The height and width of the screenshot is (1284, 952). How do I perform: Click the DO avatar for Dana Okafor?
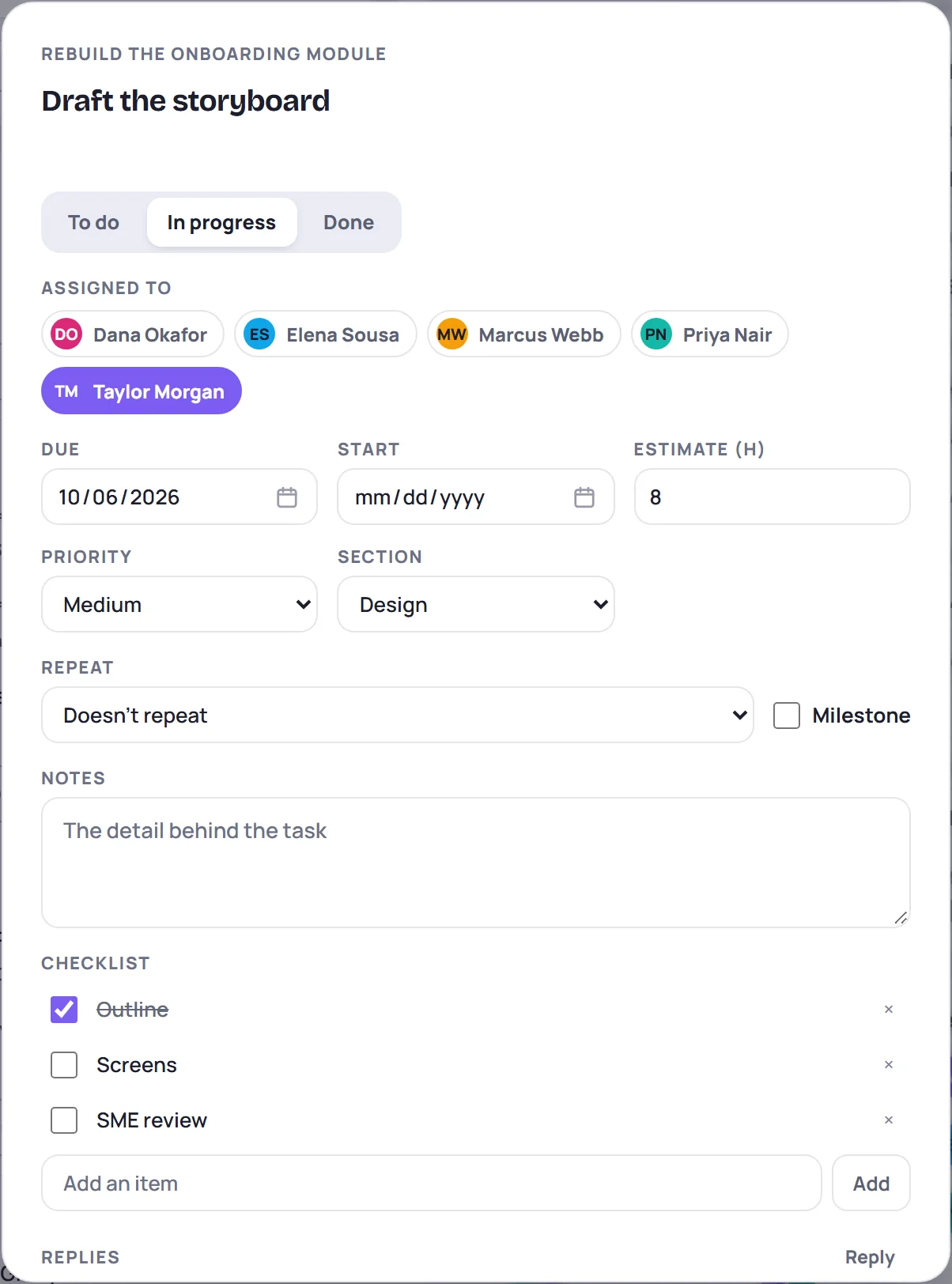click(66, 334)
